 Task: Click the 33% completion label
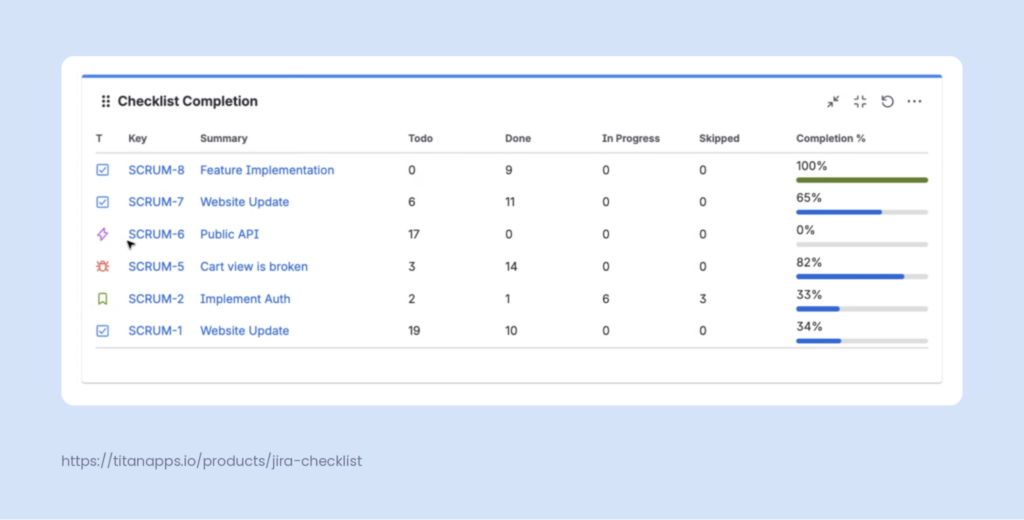(x=809, y=295)
